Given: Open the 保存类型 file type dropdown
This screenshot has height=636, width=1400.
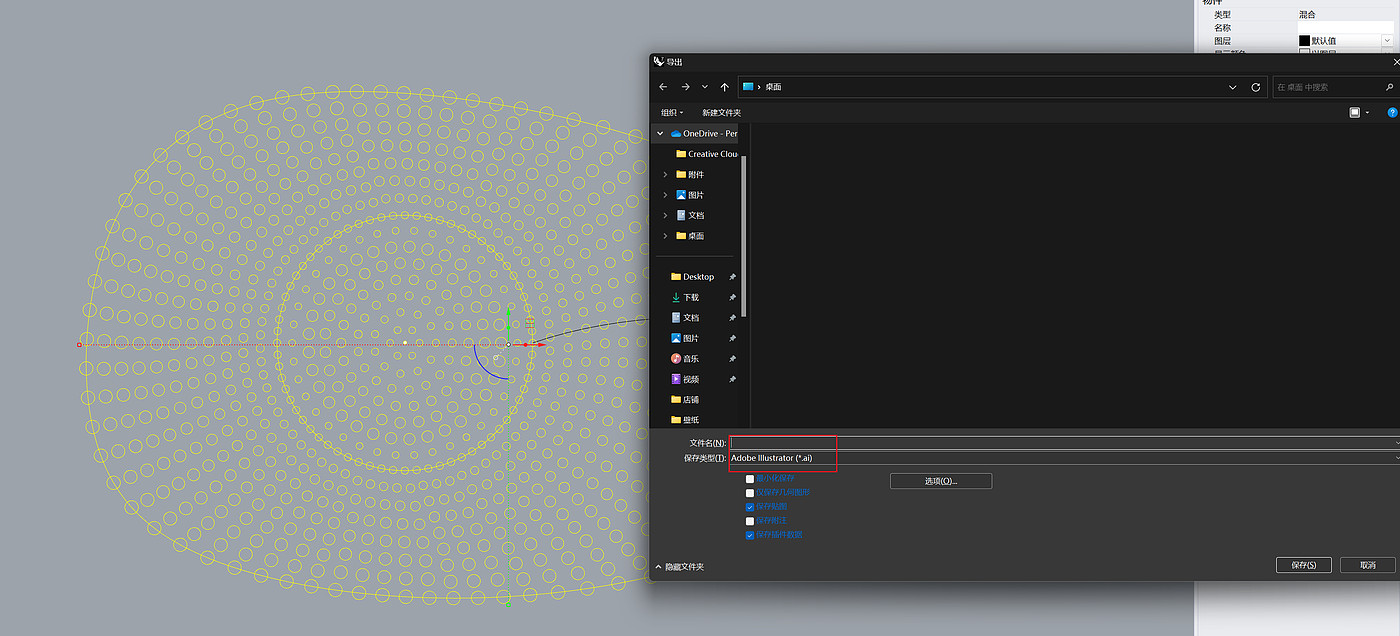Looking at the screenshot, I should point(1064,458).
